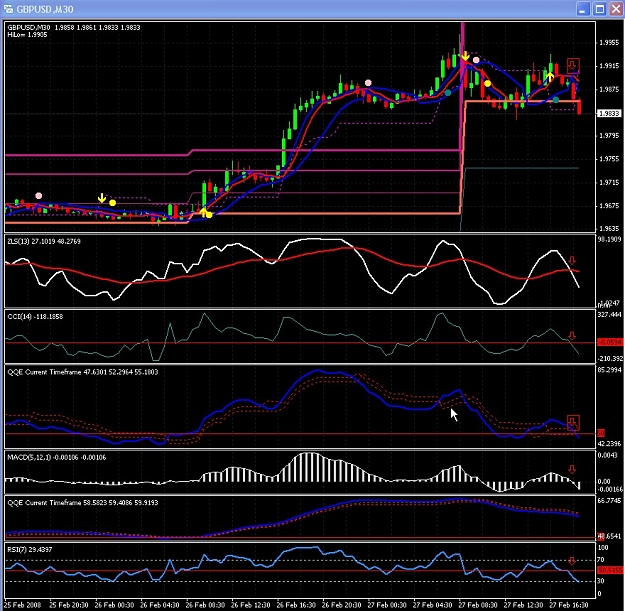Click the 1.9675 price axis label
The height and width of the screenshot is (611, 625).
pyautogui.click(x=609, y=206)
